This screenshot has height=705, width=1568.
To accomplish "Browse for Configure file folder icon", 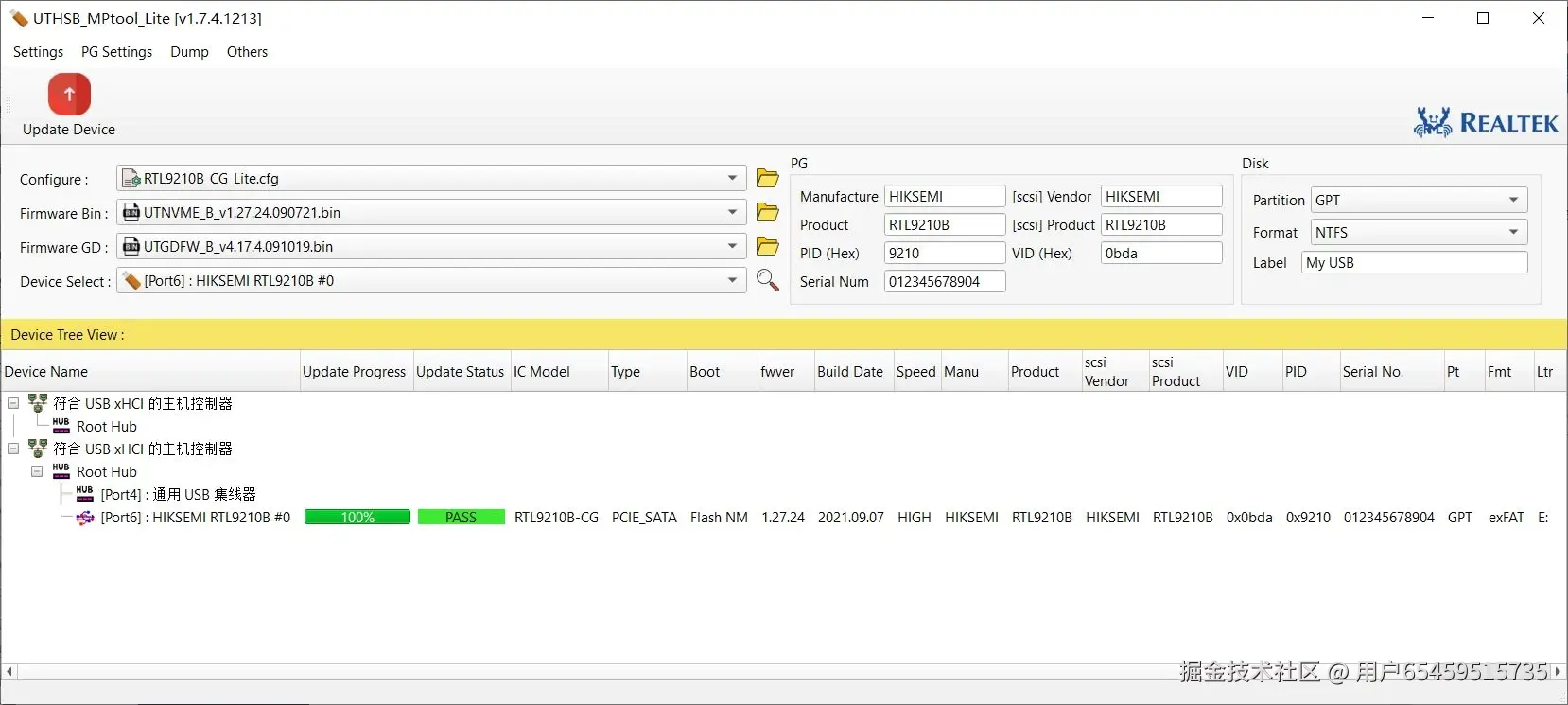I will 768,178.
